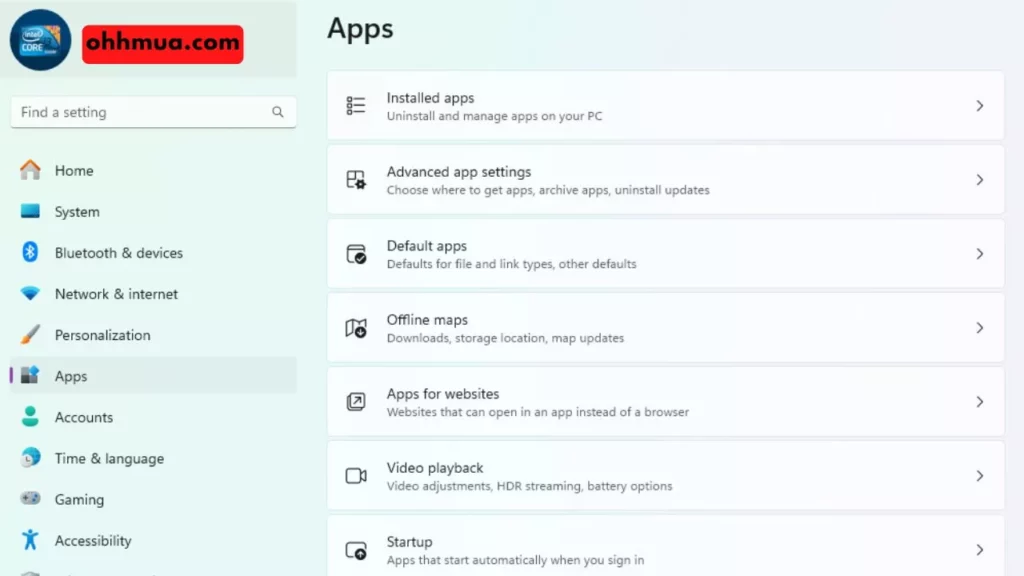Click the Offline maps icon
The width and height of the screenshot is (1024, 576).
pos(356,328)
